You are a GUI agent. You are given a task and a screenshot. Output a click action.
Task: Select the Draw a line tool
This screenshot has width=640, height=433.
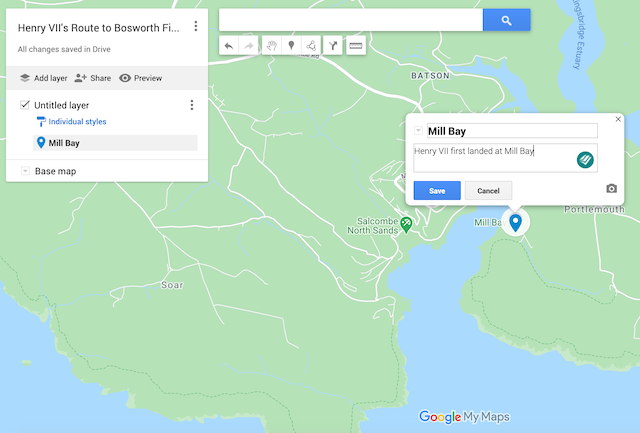[311, 45]
